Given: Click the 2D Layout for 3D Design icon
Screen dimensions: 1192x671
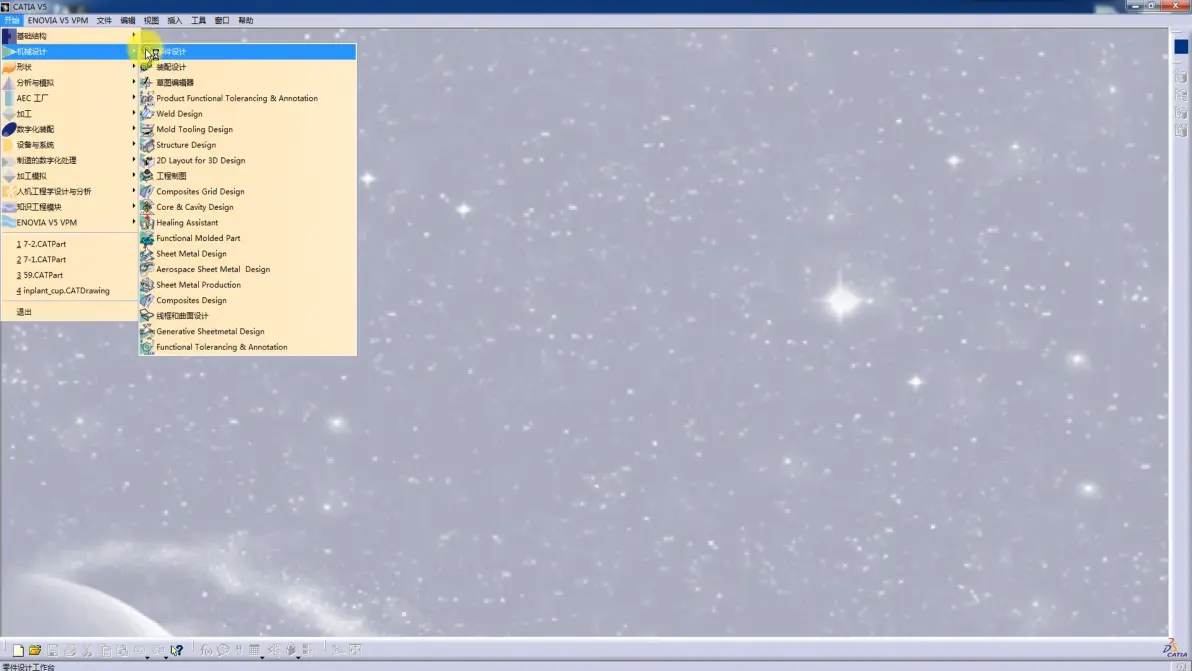Looking at the screenshot, I should [147, 160].
